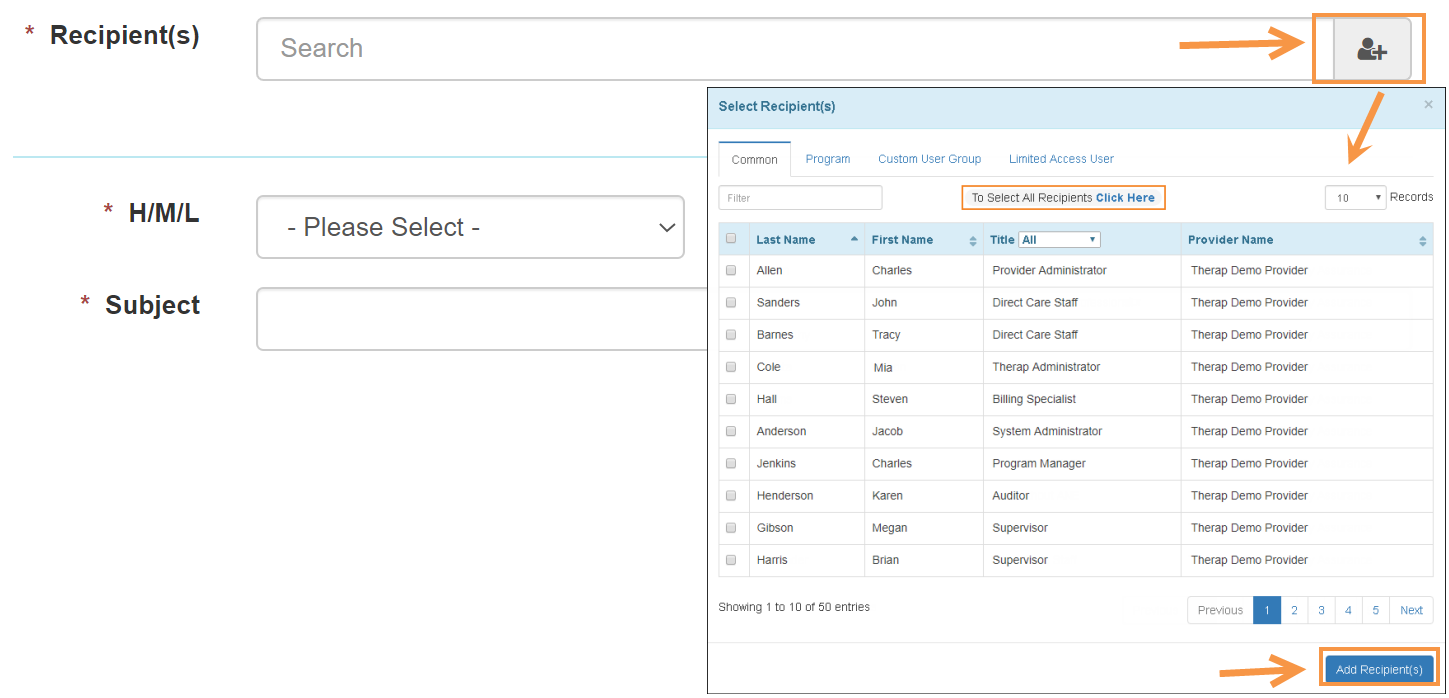Viewport: 1449px width, 698px height.
Task: Select the System Administrator title cell
Action: click(x=1082, y=431)
